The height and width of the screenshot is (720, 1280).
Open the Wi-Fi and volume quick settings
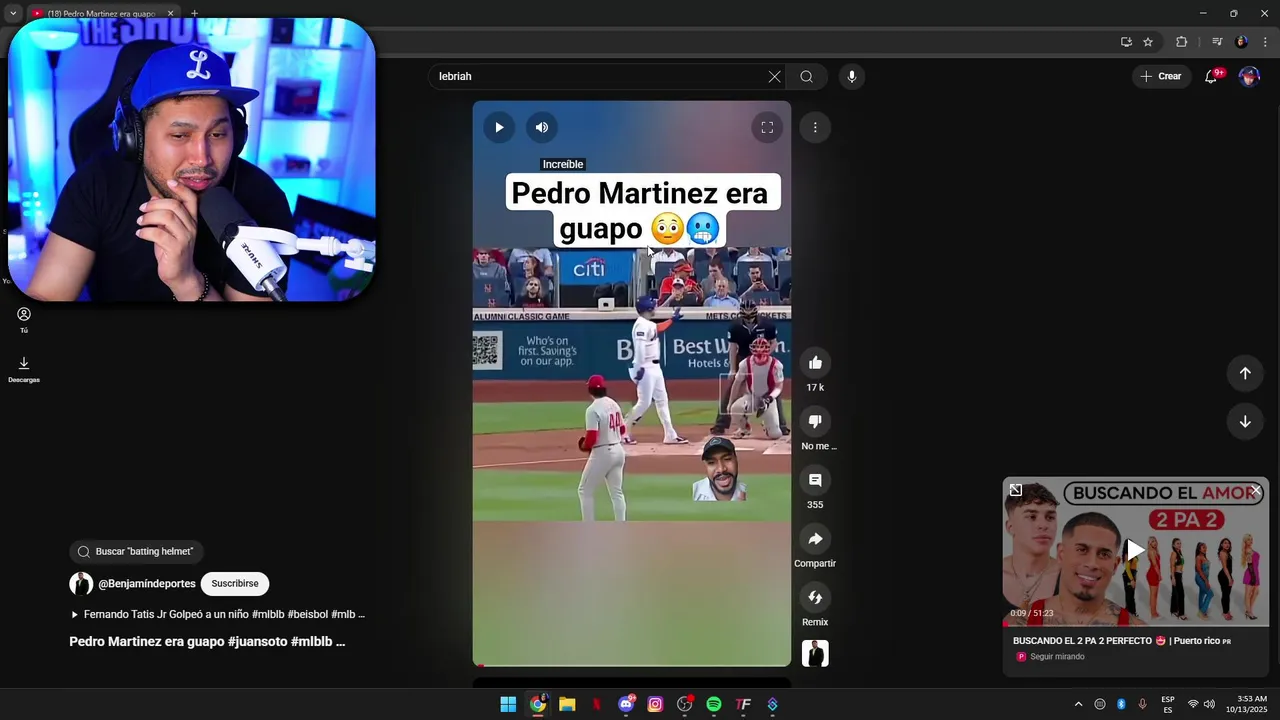pyautogui.click(x=1201, y=704)
